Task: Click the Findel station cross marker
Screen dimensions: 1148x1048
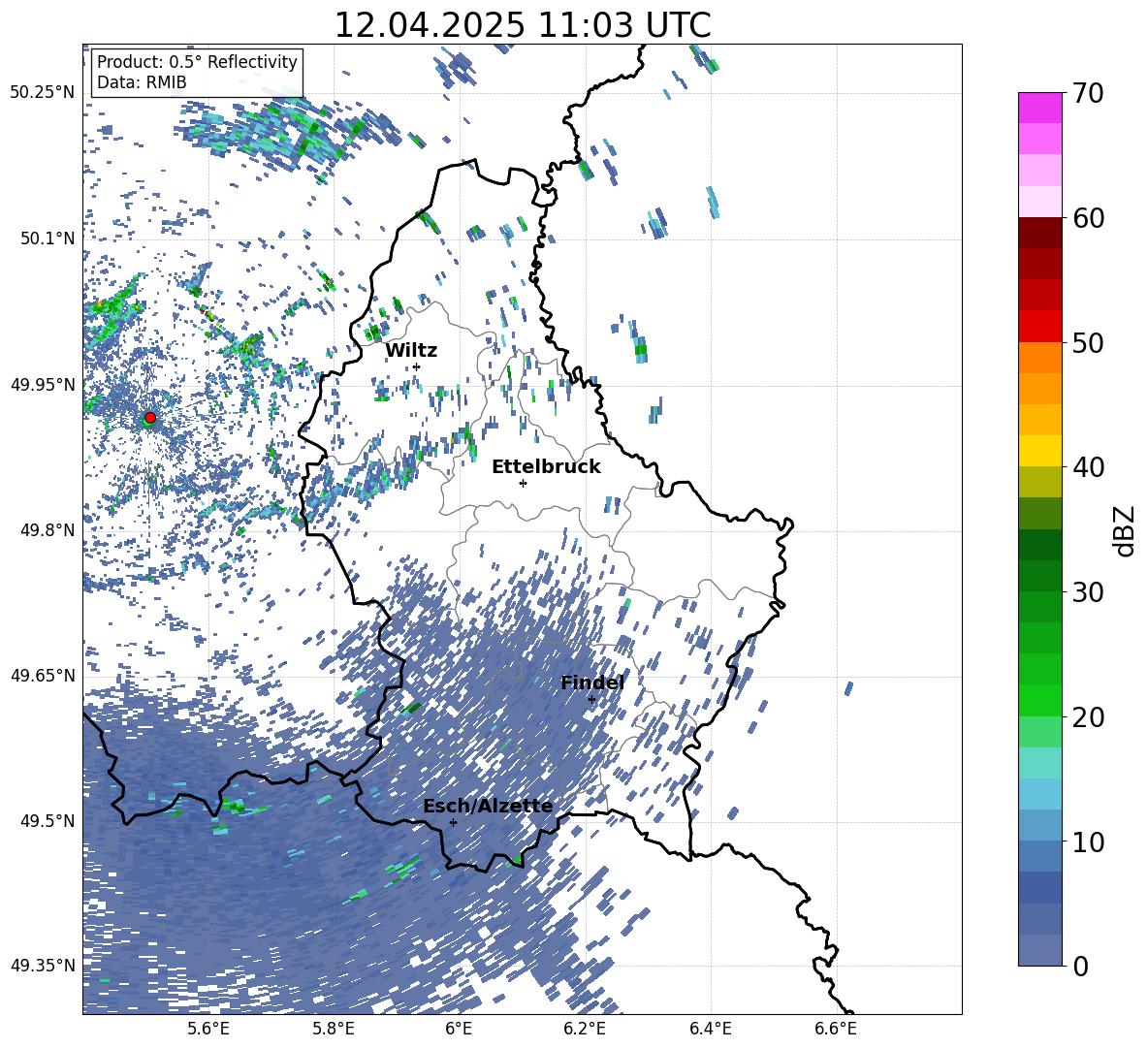Action: (x=591, y=700)
